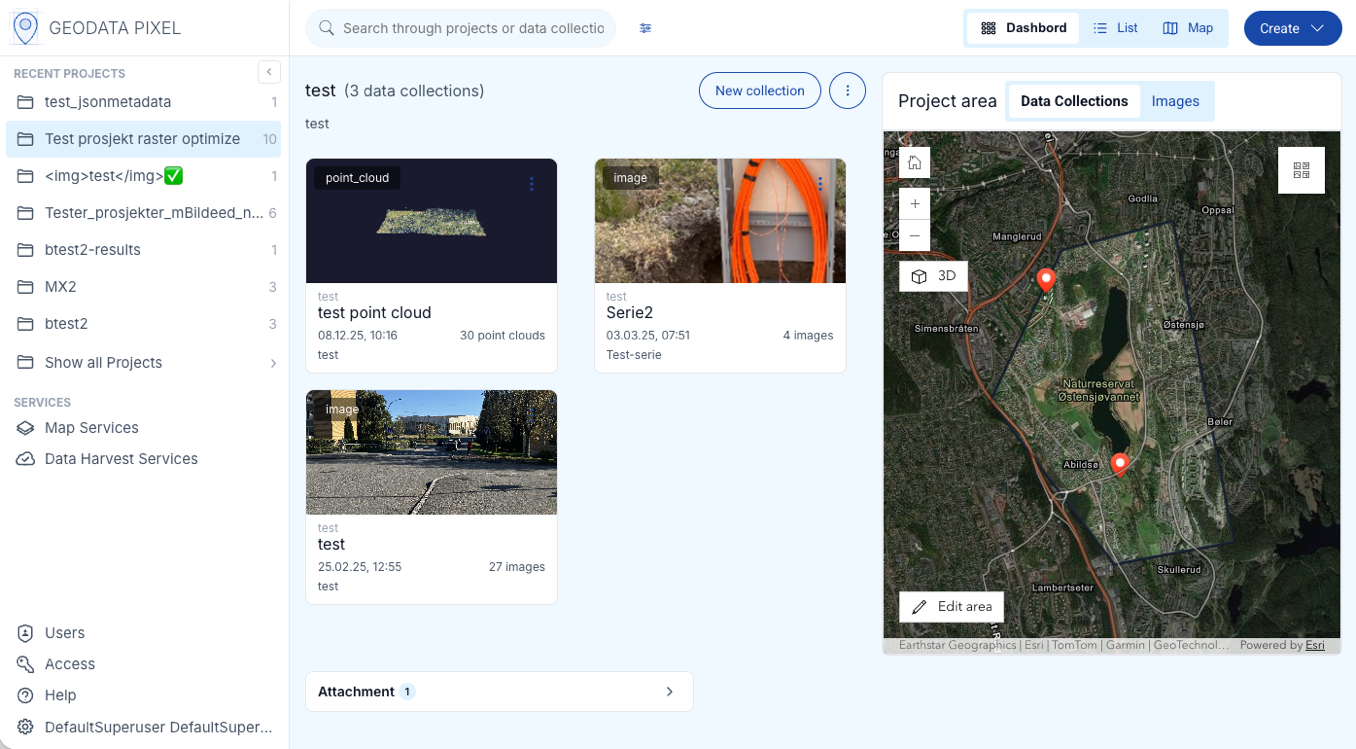Click the Access key icon
The image size is (1356, 749).
coord(26,664)
